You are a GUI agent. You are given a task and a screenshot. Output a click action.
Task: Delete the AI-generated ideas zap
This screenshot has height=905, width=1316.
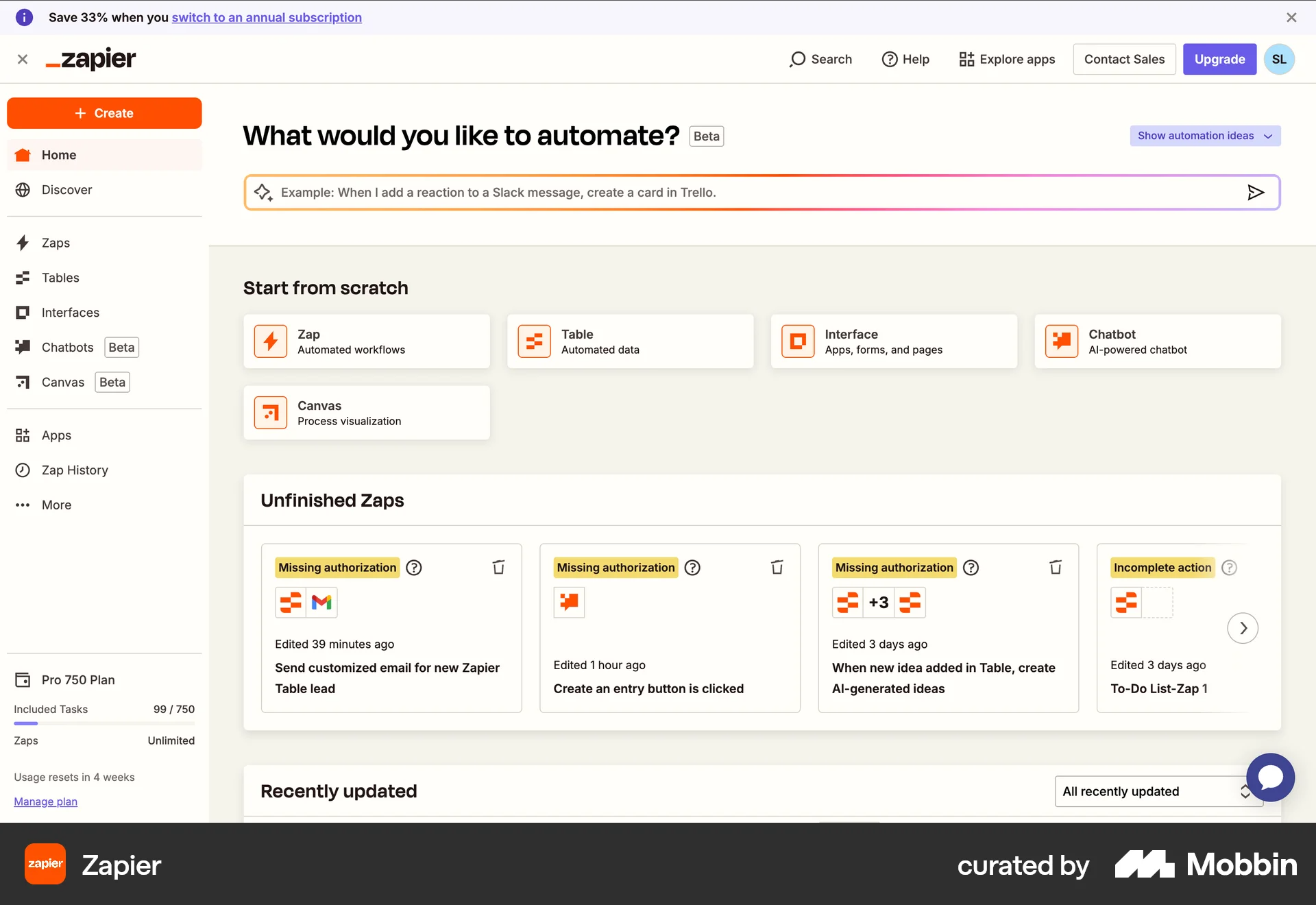pos(1056,568)
